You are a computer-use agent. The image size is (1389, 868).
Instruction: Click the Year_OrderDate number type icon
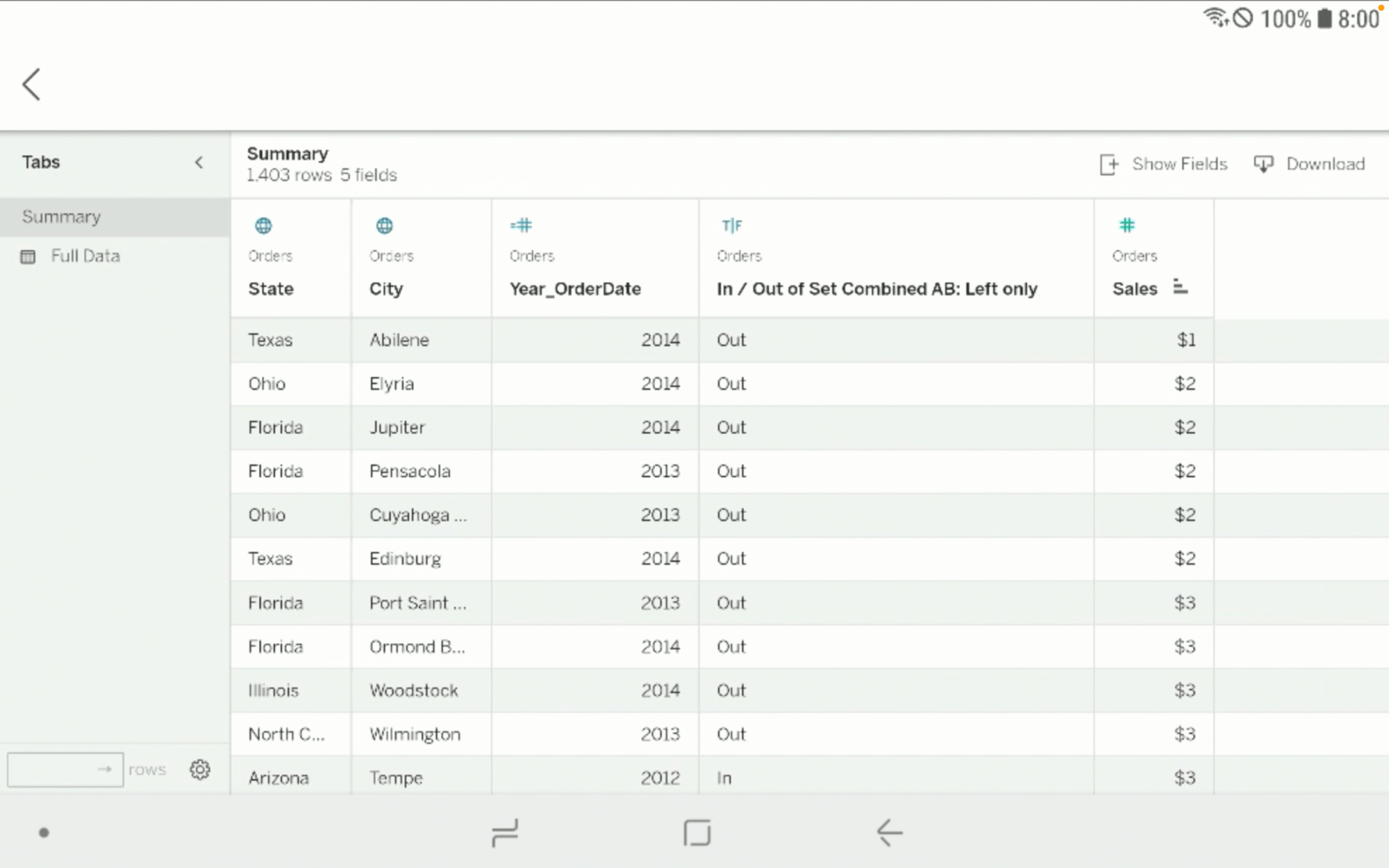521,225
